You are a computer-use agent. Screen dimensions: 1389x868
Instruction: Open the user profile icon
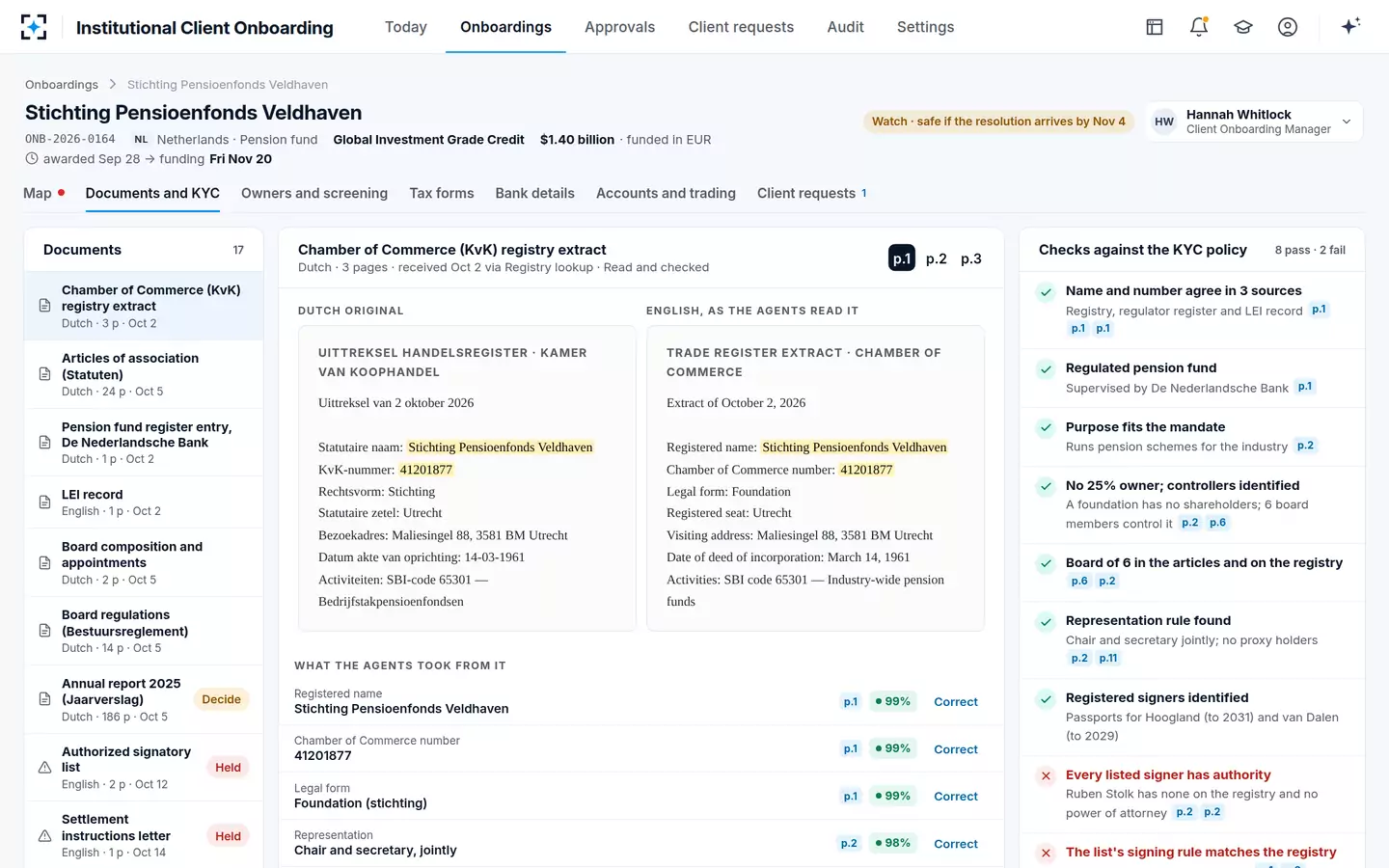coord(1288,27)
